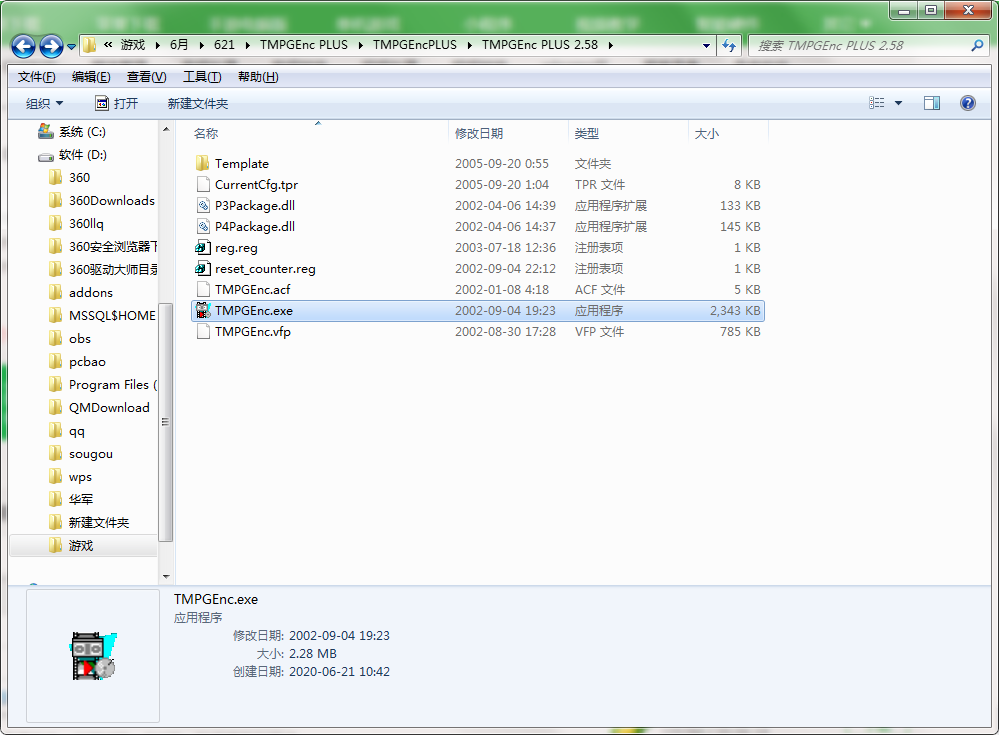Click the refresh icon beside address bar
999x735 pixels.
(729, 45)
